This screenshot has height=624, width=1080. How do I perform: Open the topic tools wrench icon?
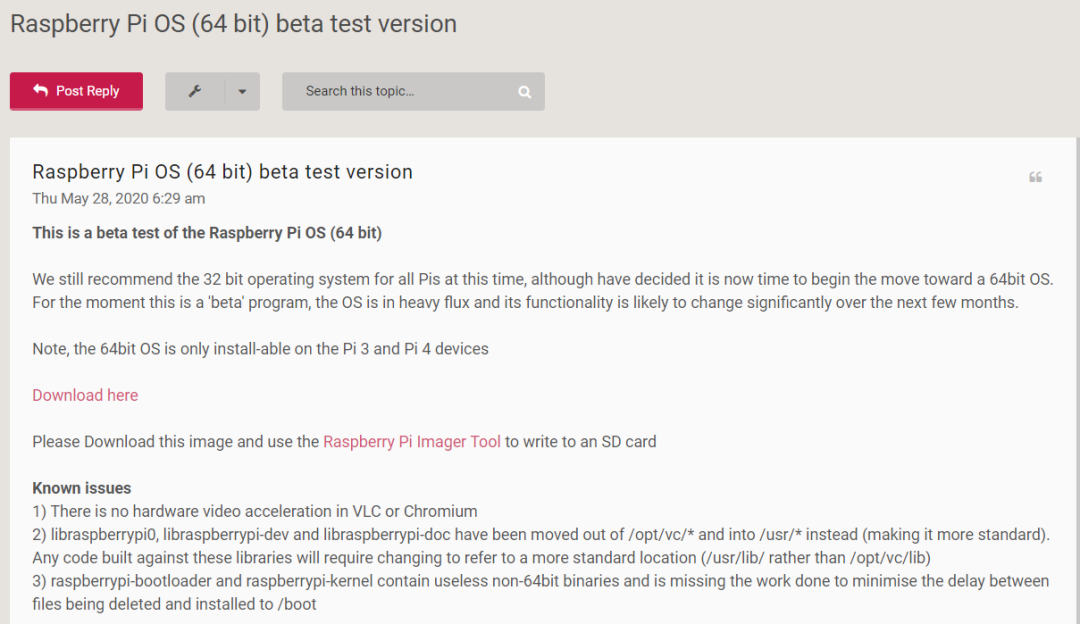(195, 91)
